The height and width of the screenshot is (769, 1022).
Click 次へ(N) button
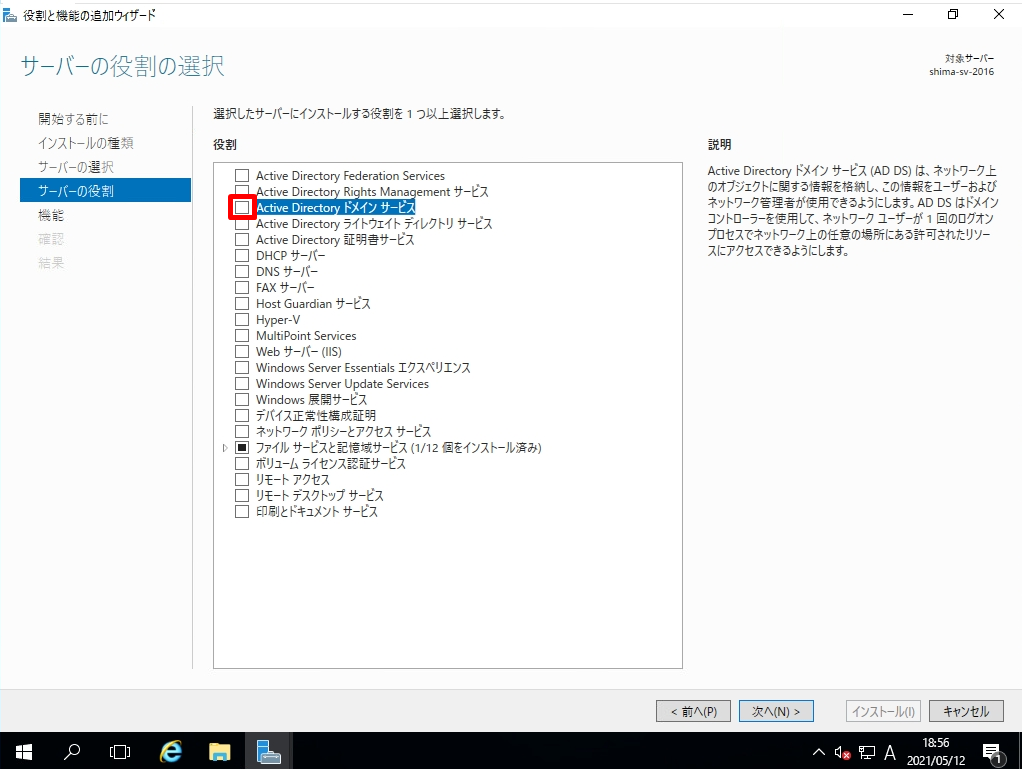pos(776,711)
